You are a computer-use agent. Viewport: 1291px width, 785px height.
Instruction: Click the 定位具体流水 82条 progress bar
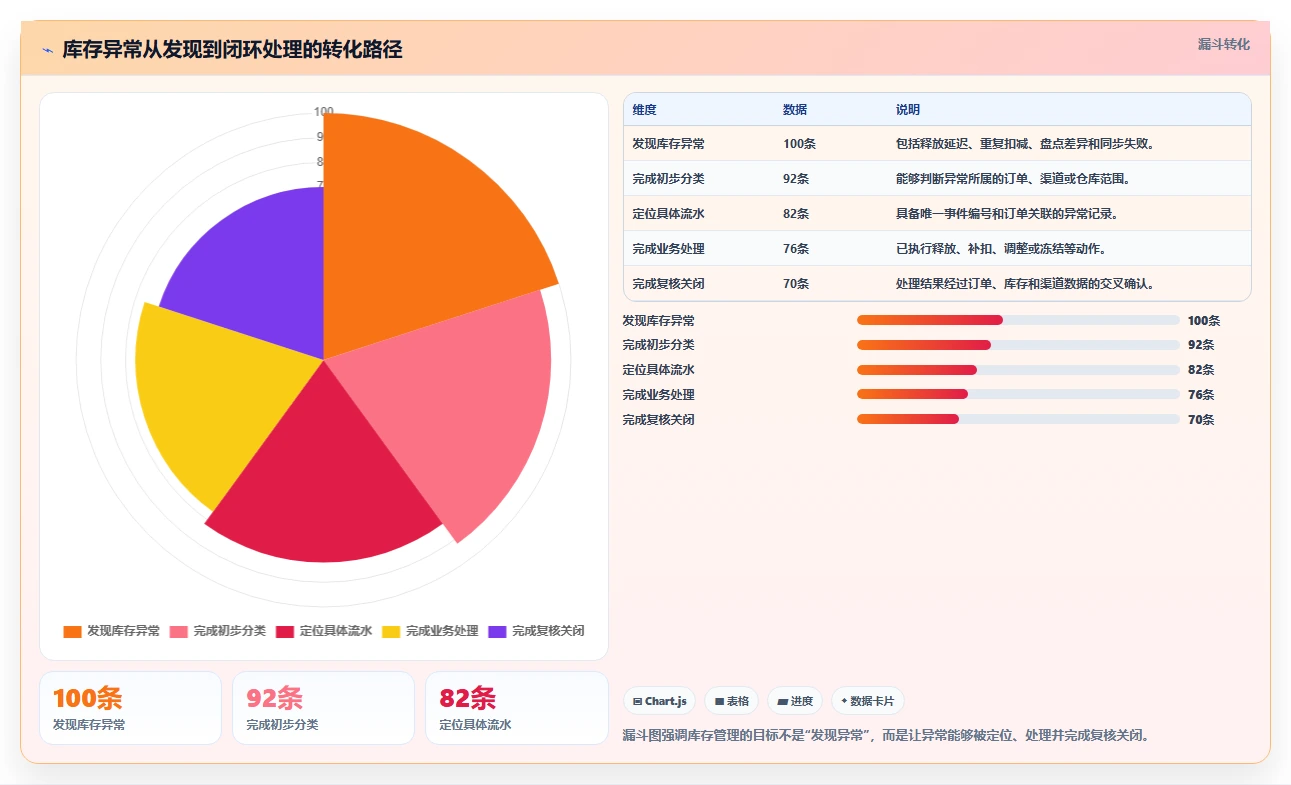[1018, 370]
